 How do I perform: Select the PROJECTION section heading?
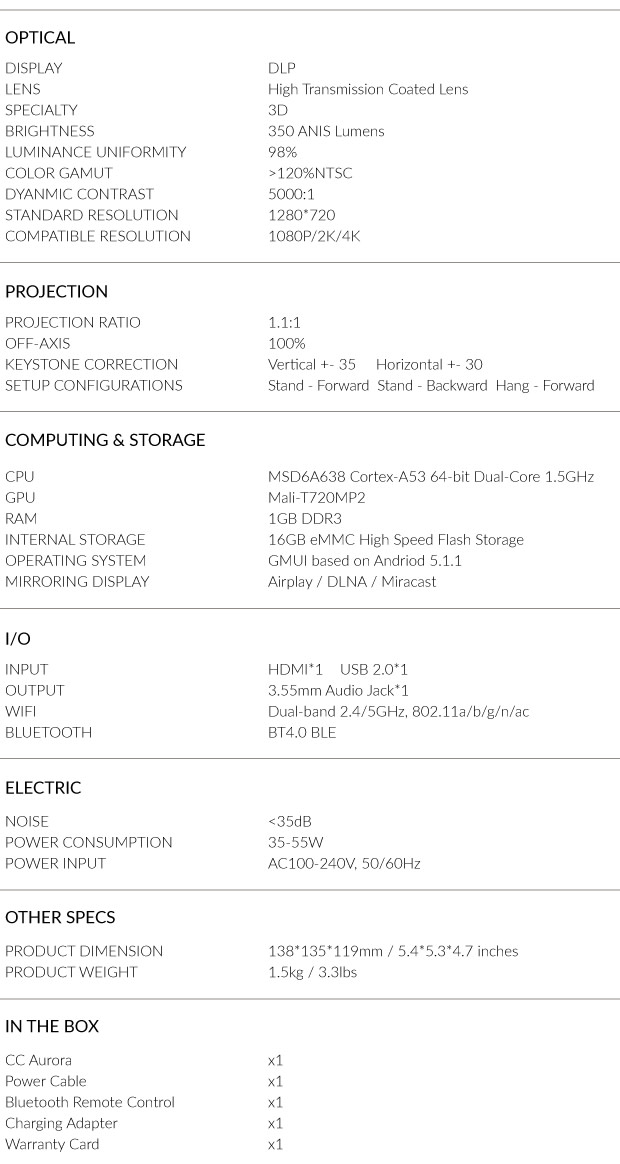point(56,292)
